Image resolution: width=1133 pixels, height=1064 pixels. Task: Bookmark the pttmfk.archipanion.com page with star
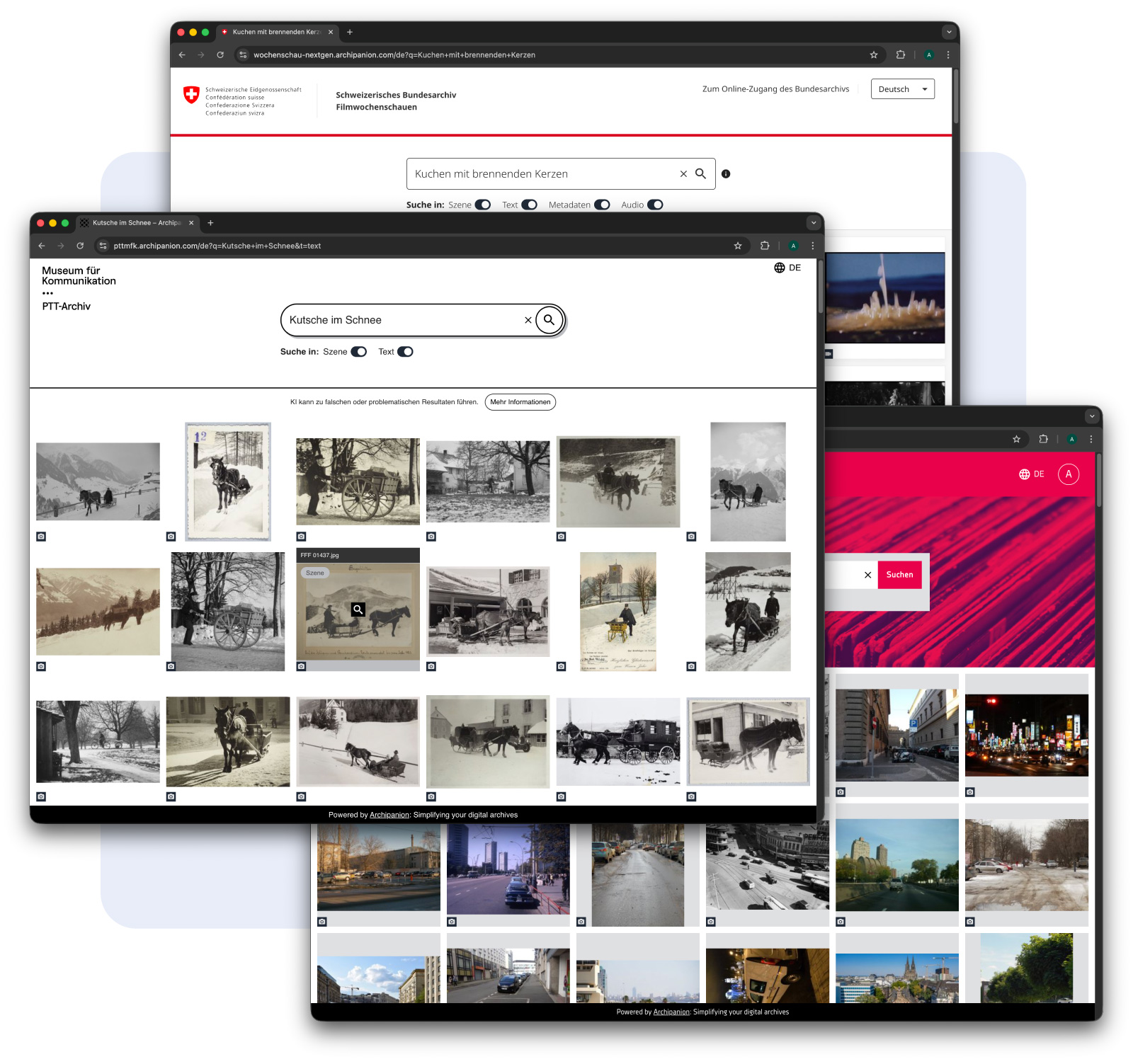tap(738, 246)
